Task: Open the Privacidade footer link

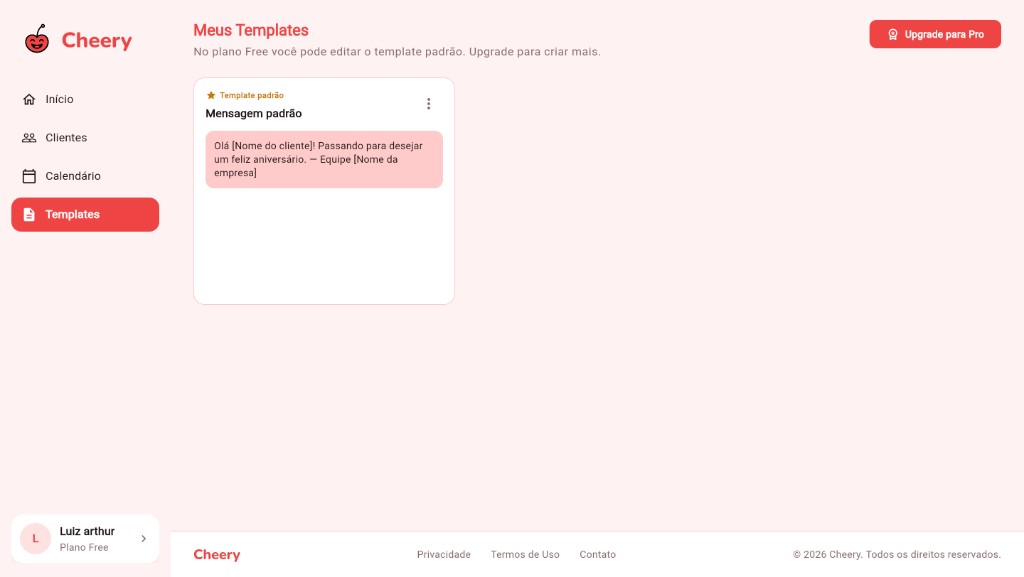Action: coord(443,554)
